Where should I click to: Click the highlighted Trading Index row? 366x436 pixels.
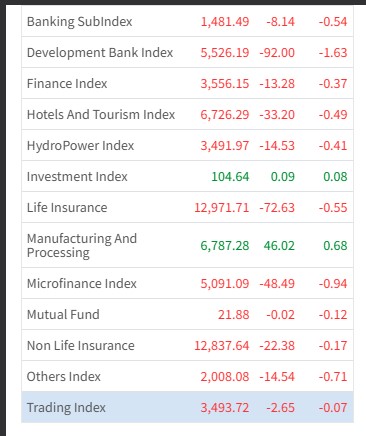coord(187,407)
